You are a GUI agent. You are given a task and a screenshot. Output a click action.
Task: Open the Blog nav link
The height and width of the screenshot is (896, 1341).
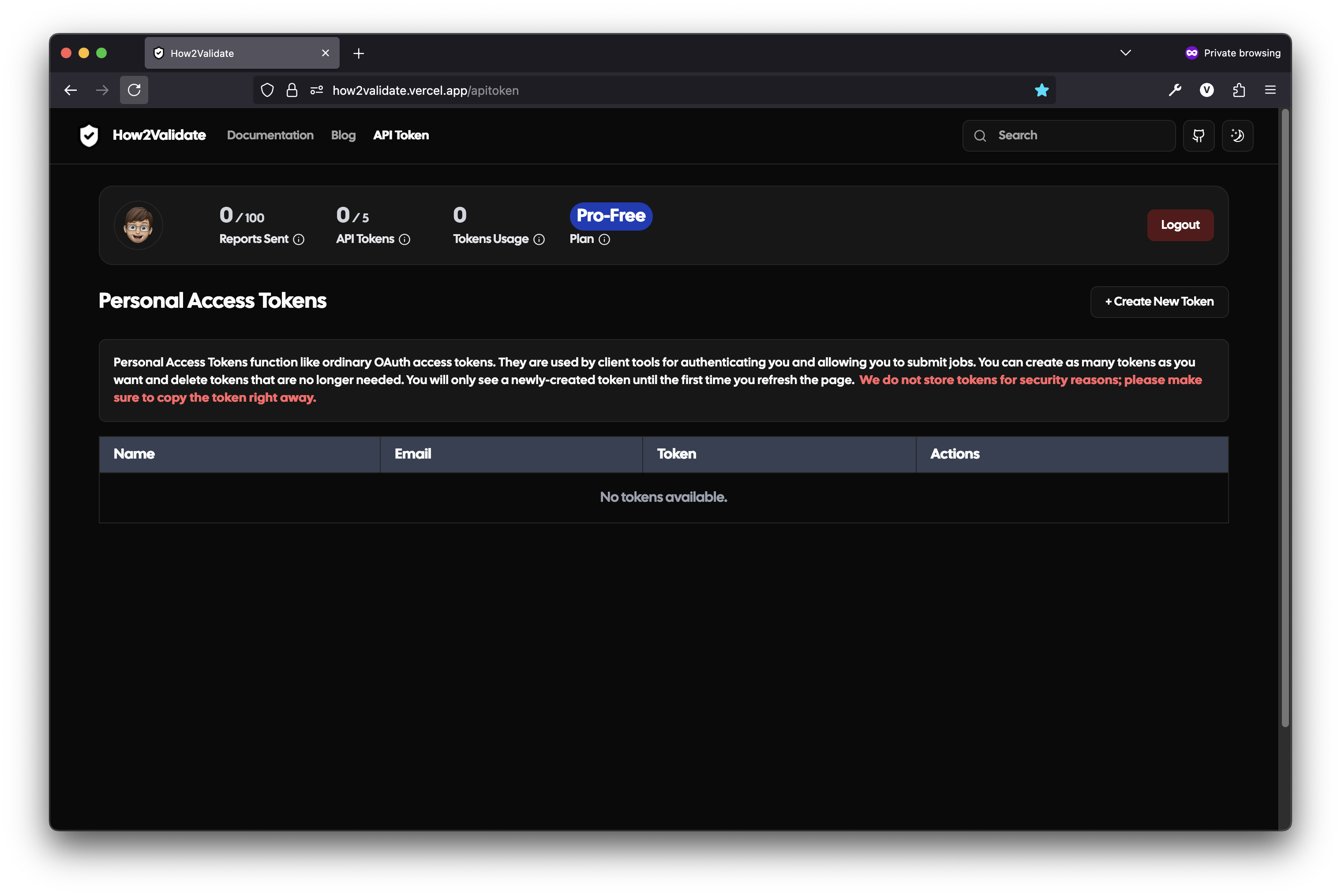click(x=343, y=135)
